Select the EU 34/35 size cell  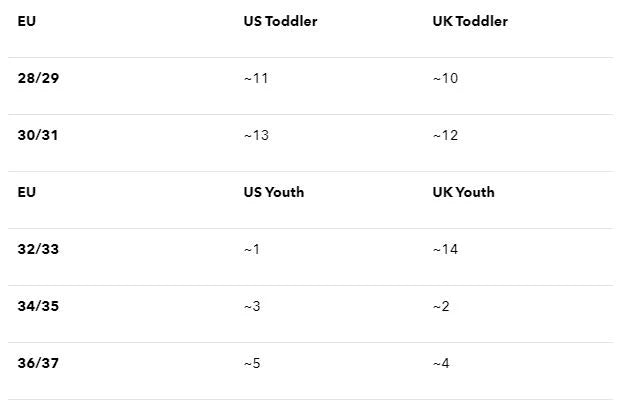(38, 306)
